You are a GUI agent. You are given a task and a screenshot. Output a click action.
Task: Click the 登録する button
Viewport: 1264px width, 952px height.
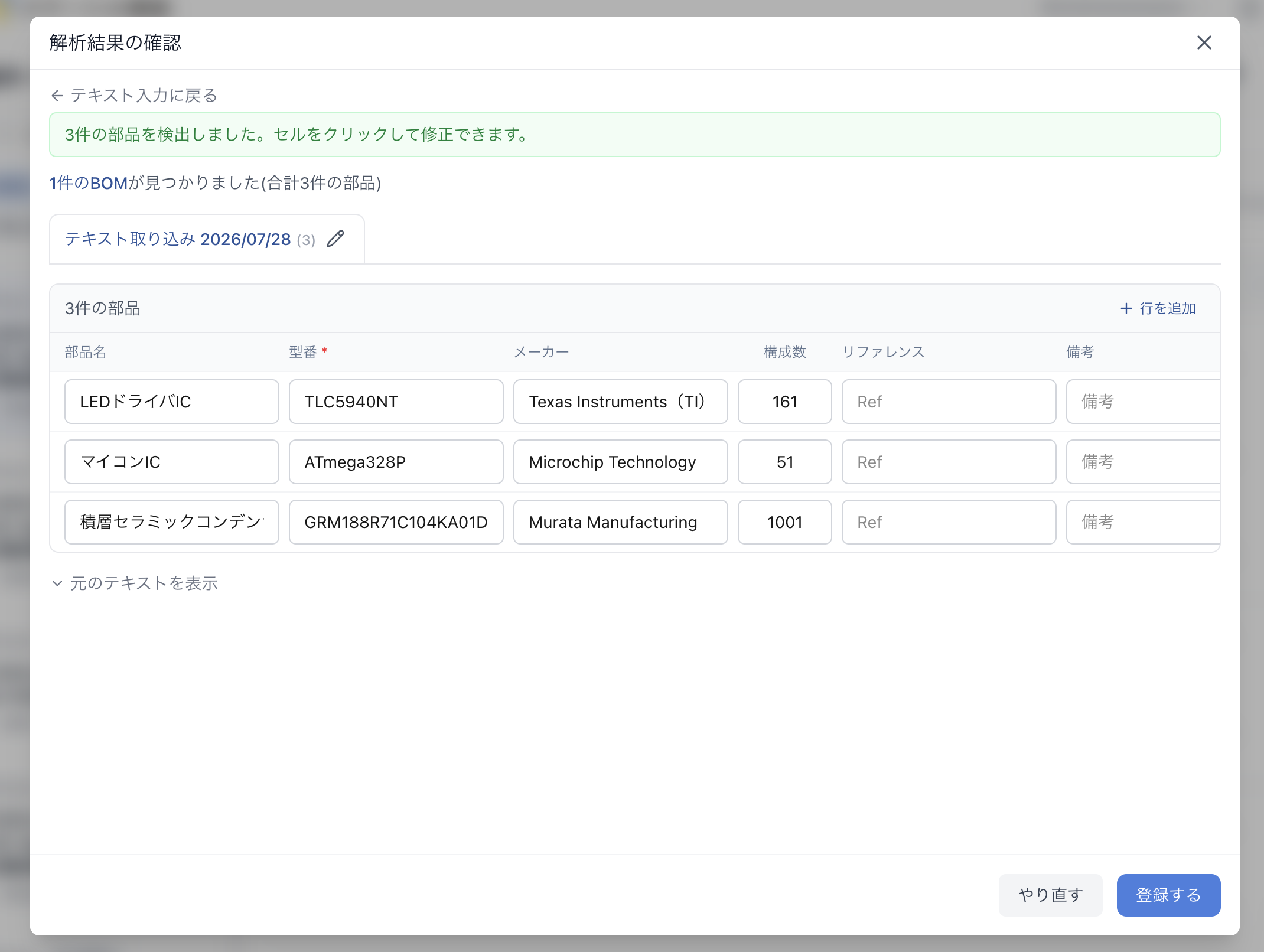[x=1168, y=895]
